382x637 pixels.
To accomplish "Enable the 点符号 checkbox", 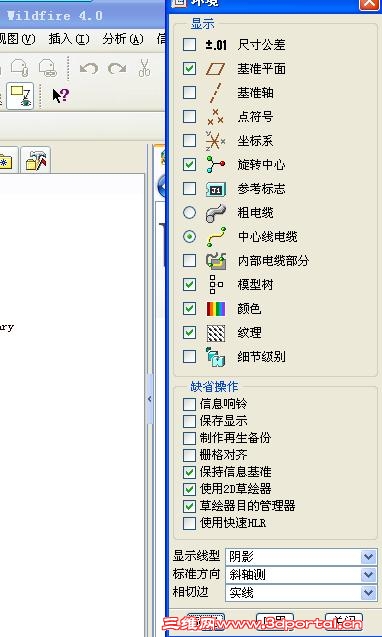I will pos(189,117).
